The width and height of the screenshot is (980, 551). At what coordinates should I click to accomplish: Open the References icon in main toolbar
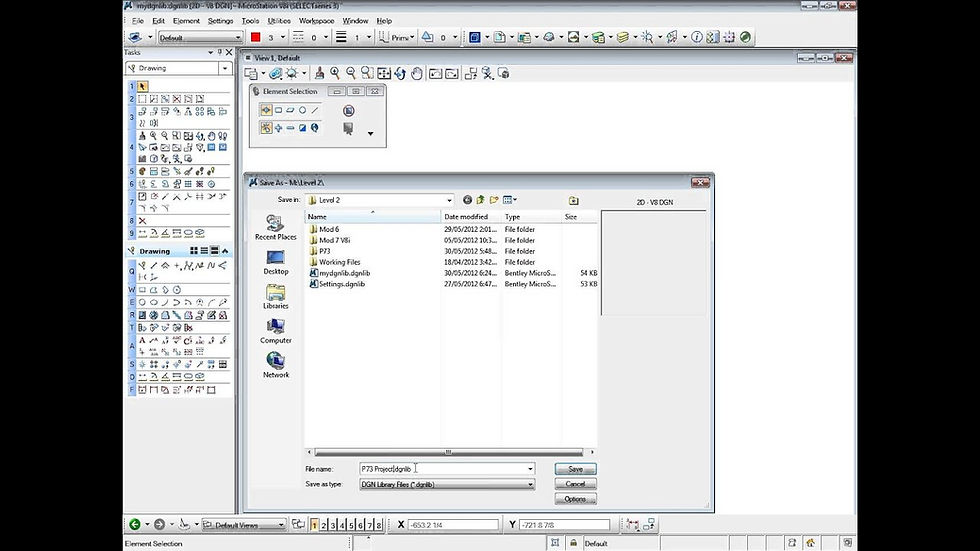[x=500, y=37]
